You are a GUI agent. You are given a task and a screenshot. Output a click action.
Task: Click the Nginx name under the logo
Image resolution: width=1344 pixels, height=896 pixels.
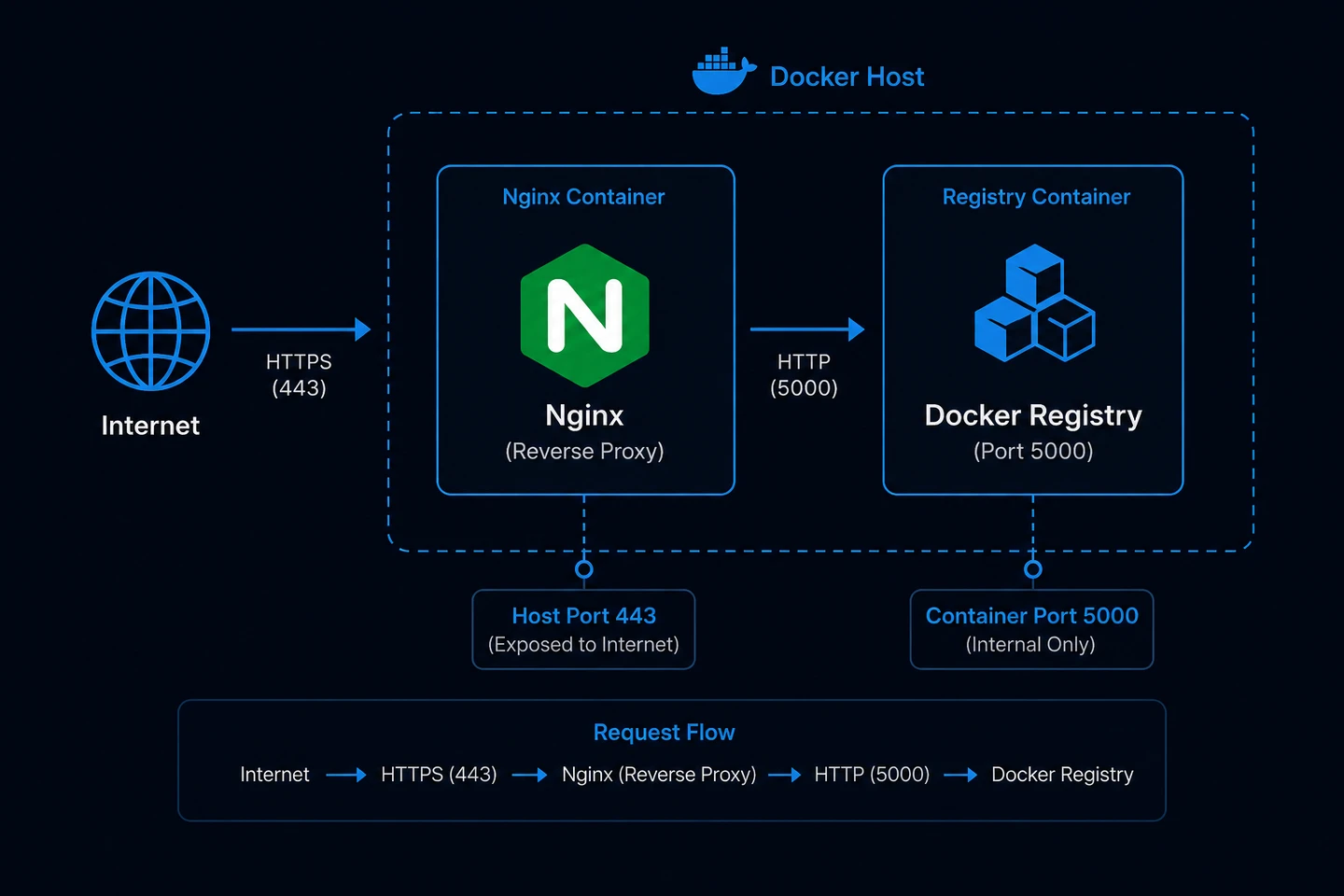coord(584,415)
